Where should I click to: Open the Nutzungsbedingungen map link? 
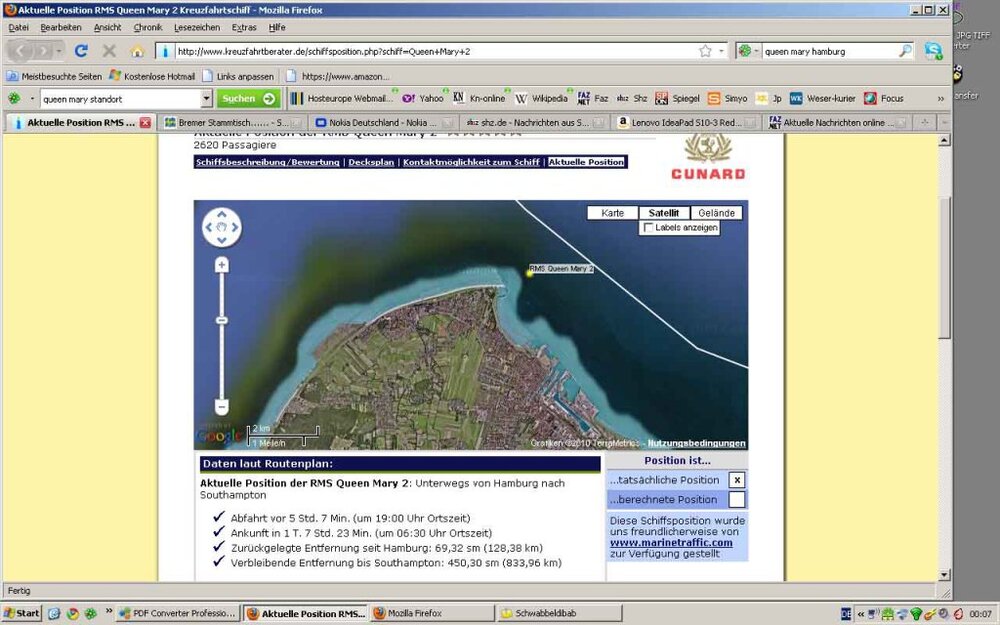(x=696, y=443)
